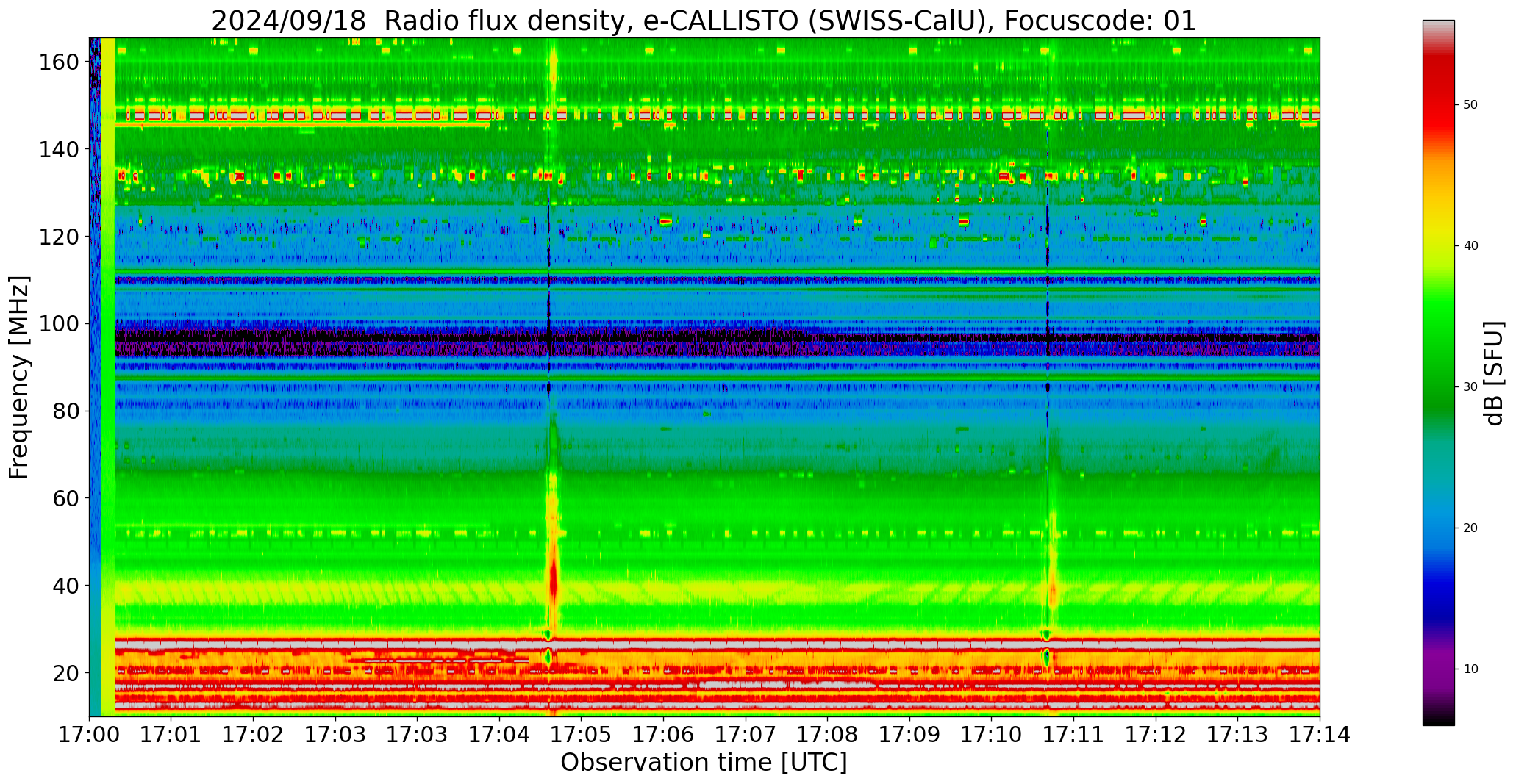Pick the 20 value on the dB colorbar
Viewport: 1516px width, 784px height.
tap(1470, 528)
